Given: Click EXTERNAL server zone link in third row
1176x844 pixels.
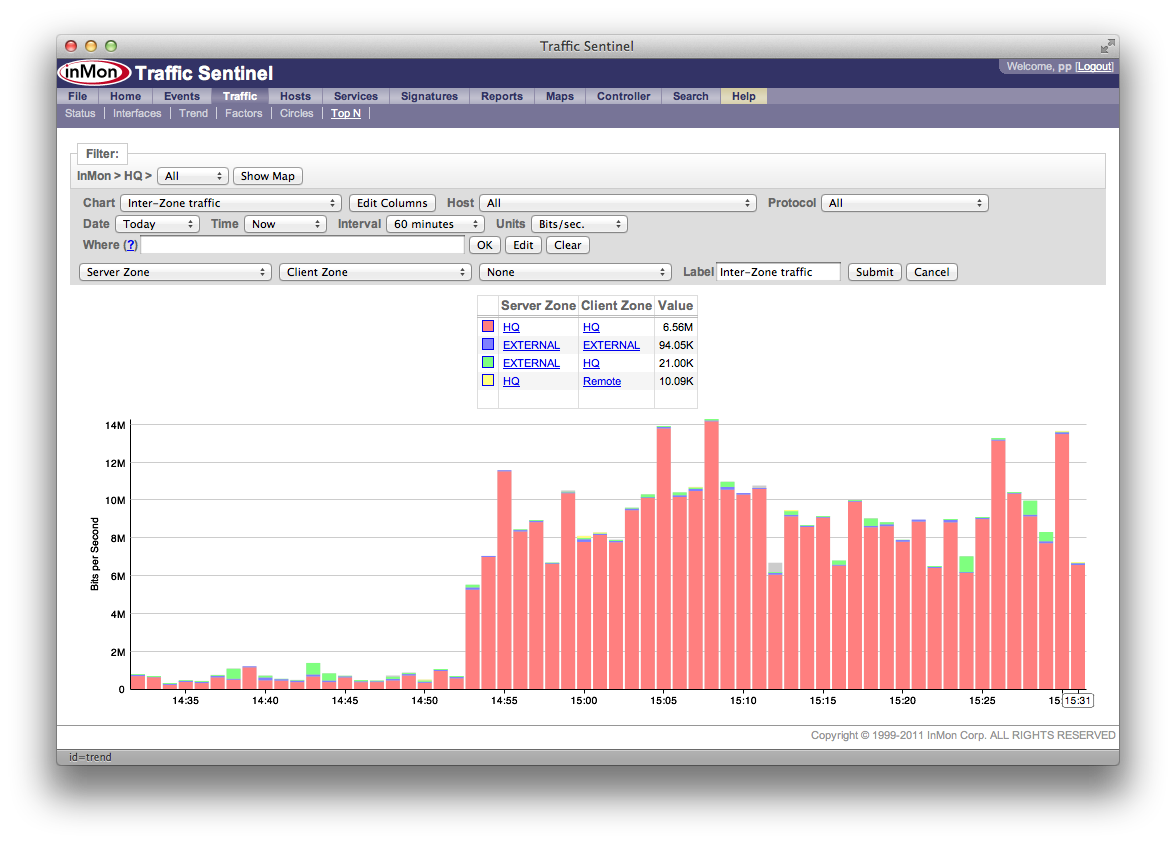Looking at the screenshot, I should pyautogui.click(x=532, y=363).
